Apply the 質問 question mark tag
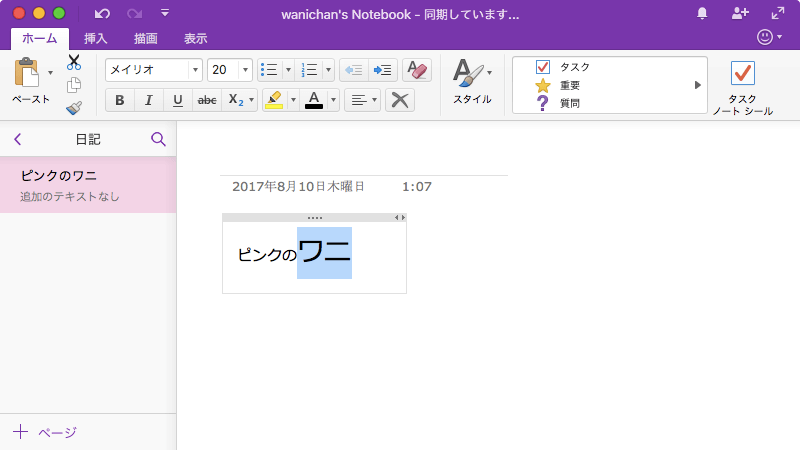This screenshot has width=800, height=450. [557, 103]
